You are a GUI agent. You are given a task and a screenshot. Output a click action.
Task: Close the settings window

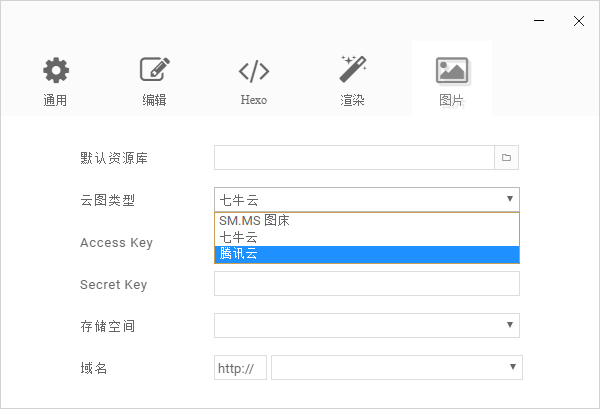578,20
